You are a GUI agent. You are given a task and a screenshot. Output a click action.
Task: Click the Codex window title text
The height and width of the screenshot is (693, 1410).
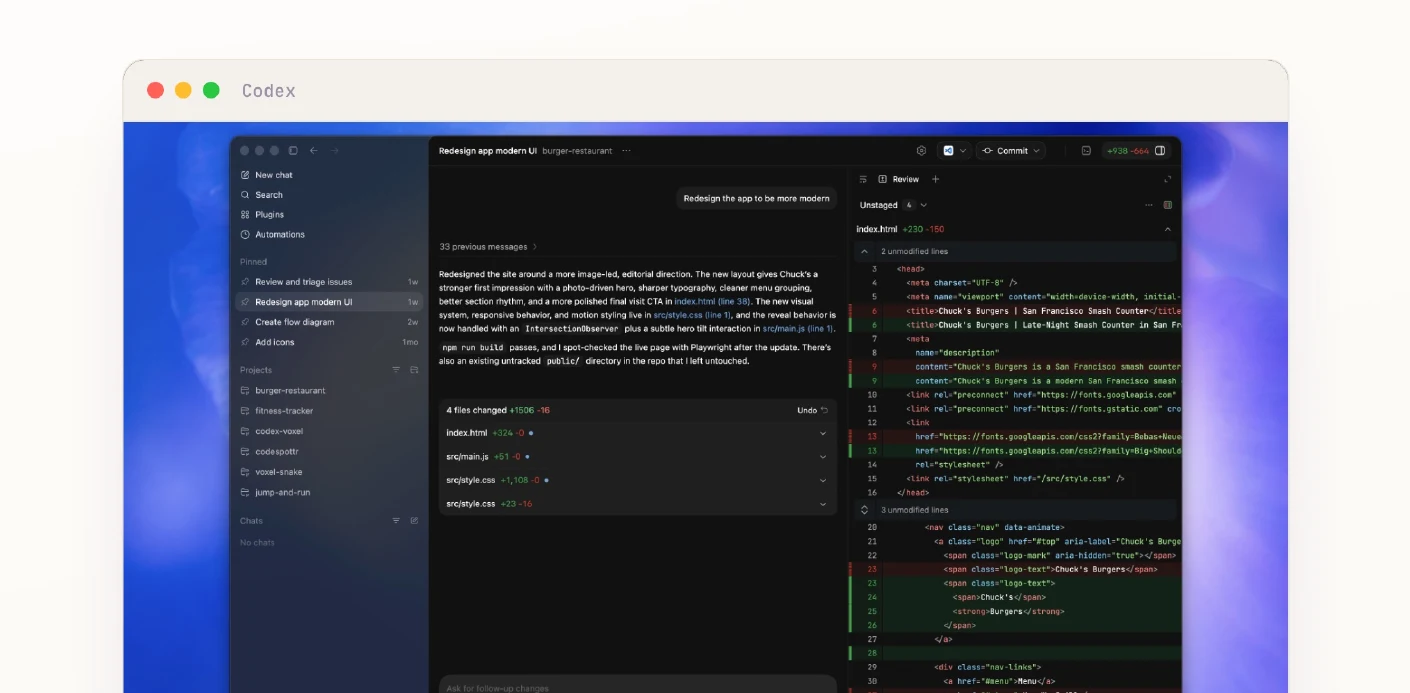269,91
